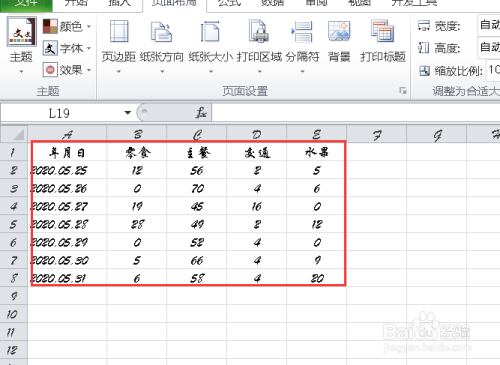Expand the Margins (页边距) dropdown arrow

pos(119,71)
